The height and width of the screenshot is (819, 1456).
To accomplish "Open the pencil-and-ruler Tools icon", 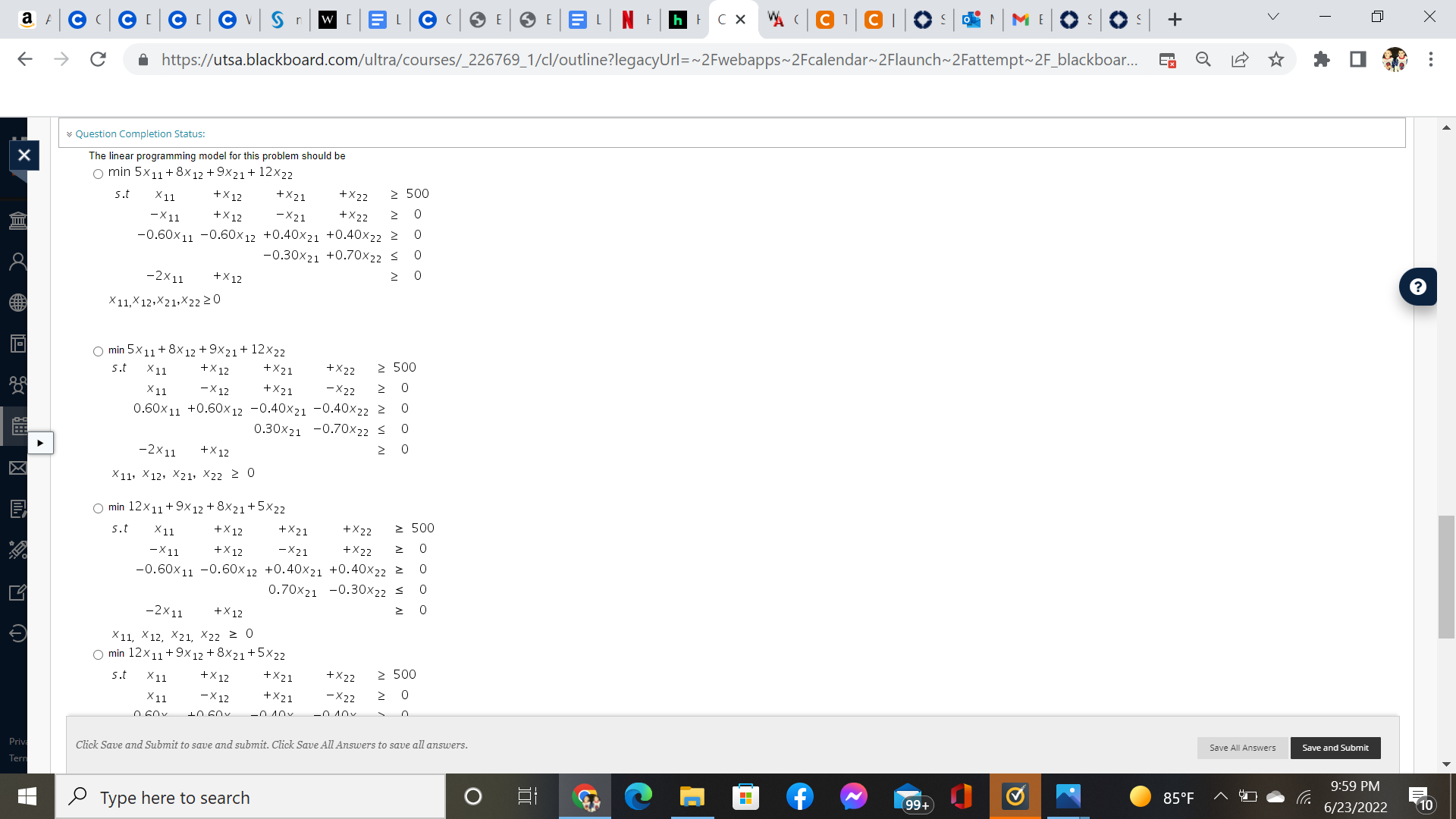I will (17, 550).
